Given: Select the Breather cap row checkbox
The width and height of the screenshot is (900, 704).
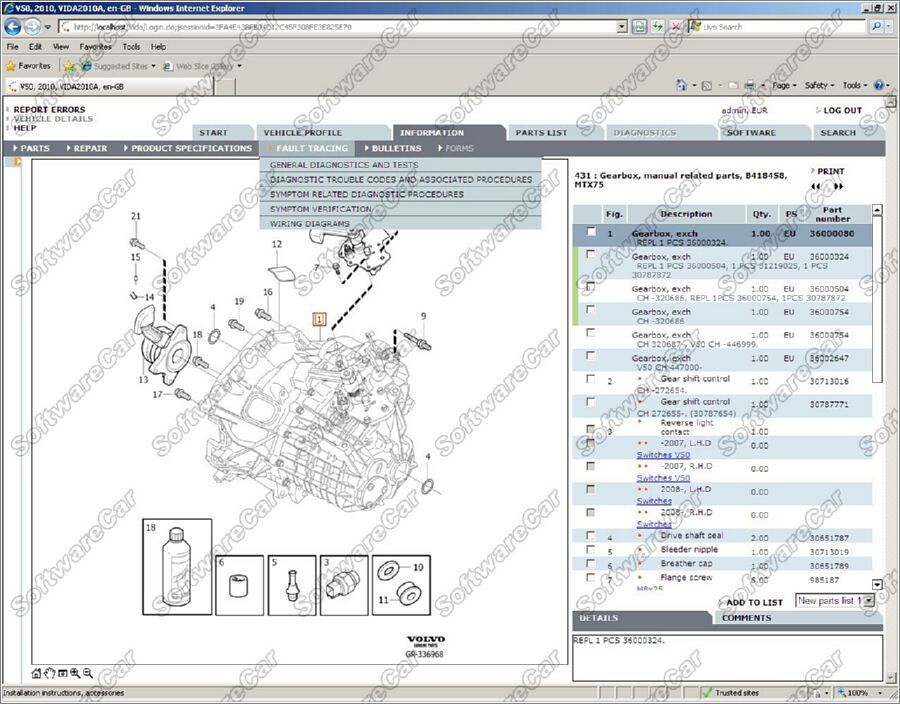Looking at the screenshot, I should click(591, 563).
